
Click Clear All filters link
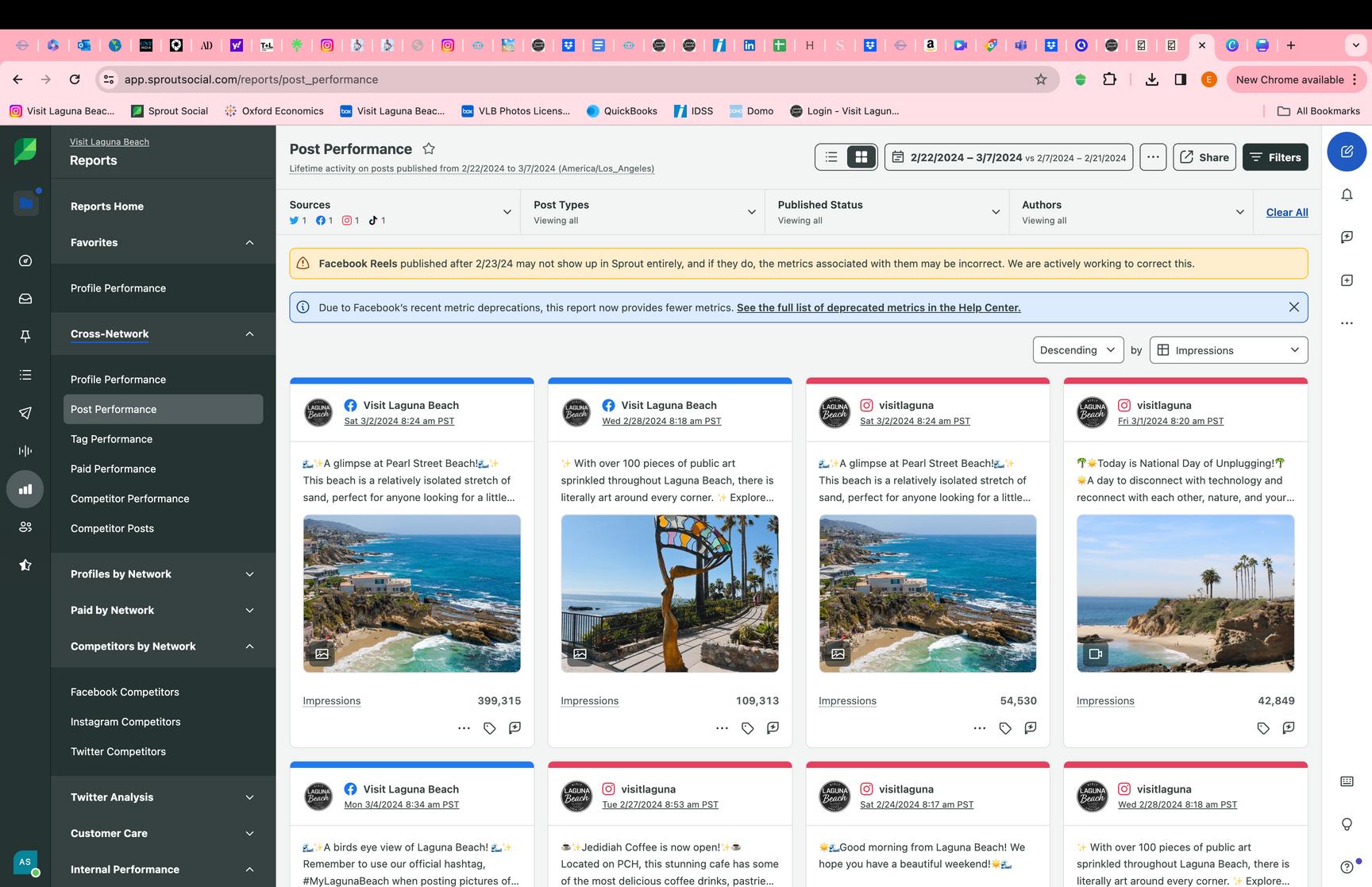[x=1287, y=212]
